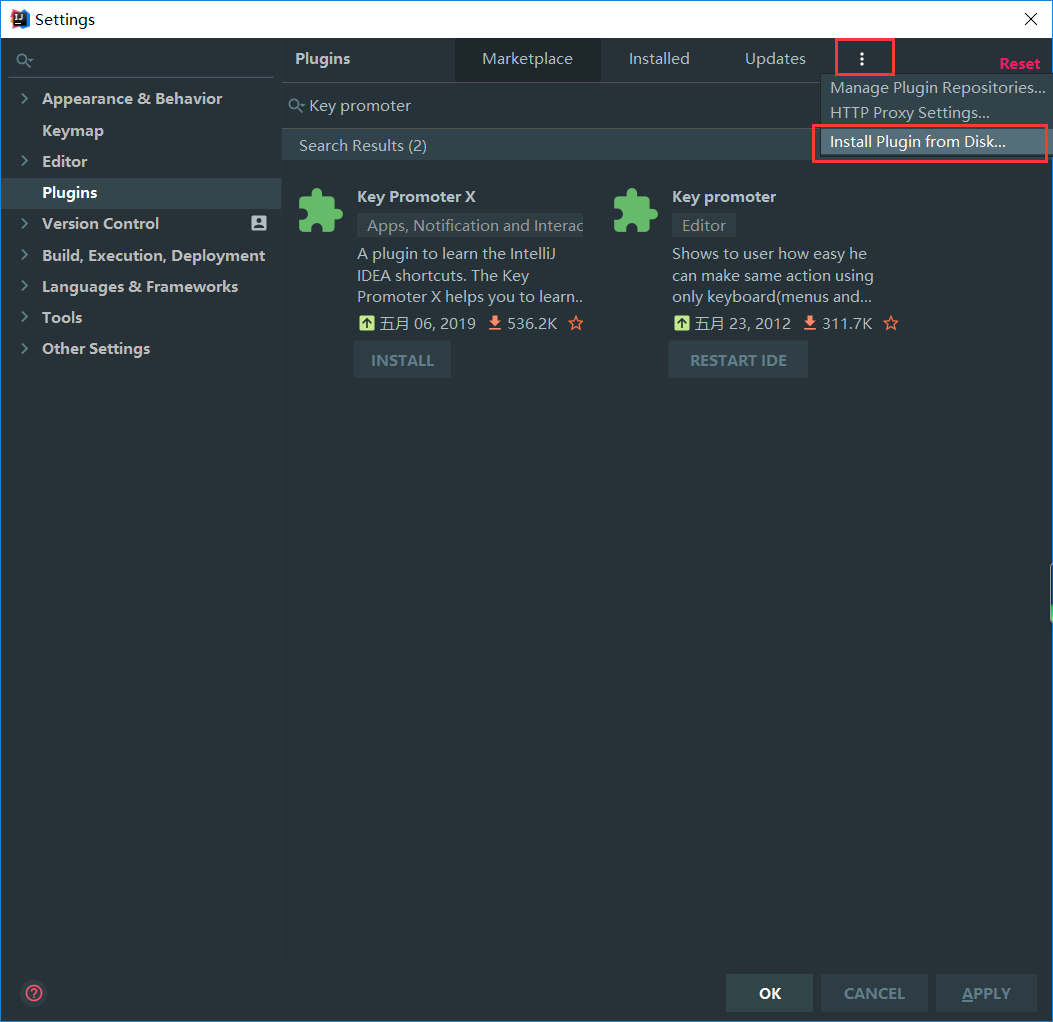Select Version Control in settings tree
Viewport: 1053px width, 1022px height.
pos(101,224)
